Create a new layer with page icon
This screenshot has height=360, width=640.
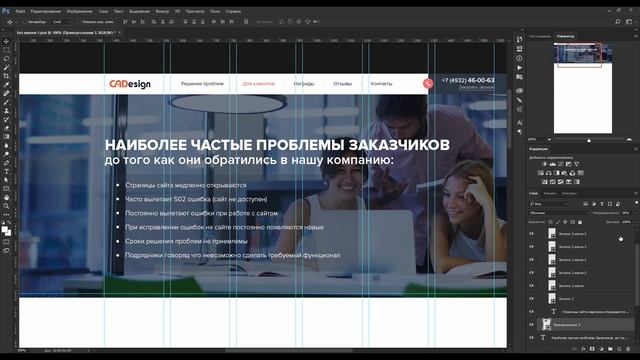619,349
